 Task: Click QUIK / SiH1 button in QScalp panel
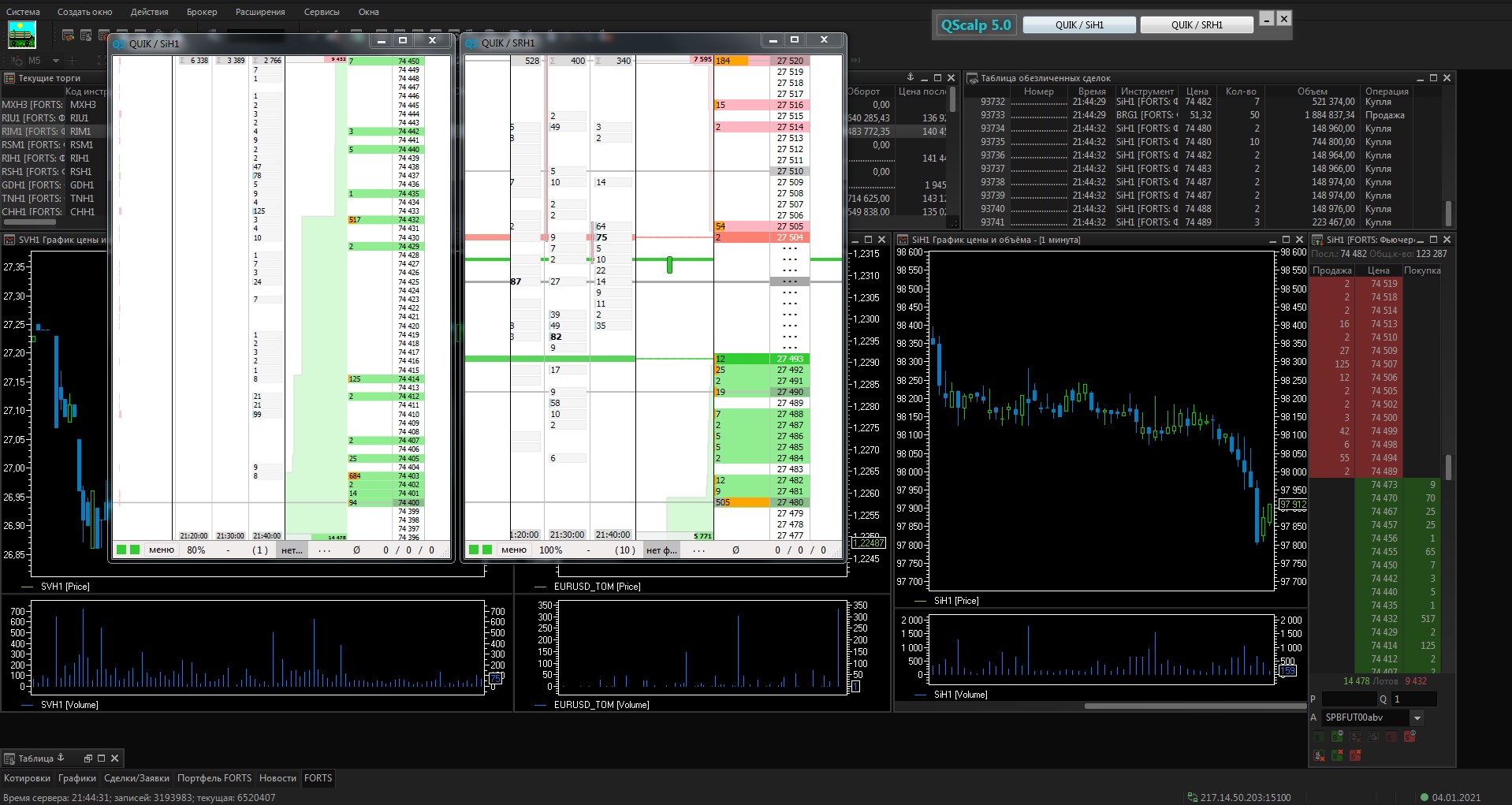click(x=1078, y=25)
